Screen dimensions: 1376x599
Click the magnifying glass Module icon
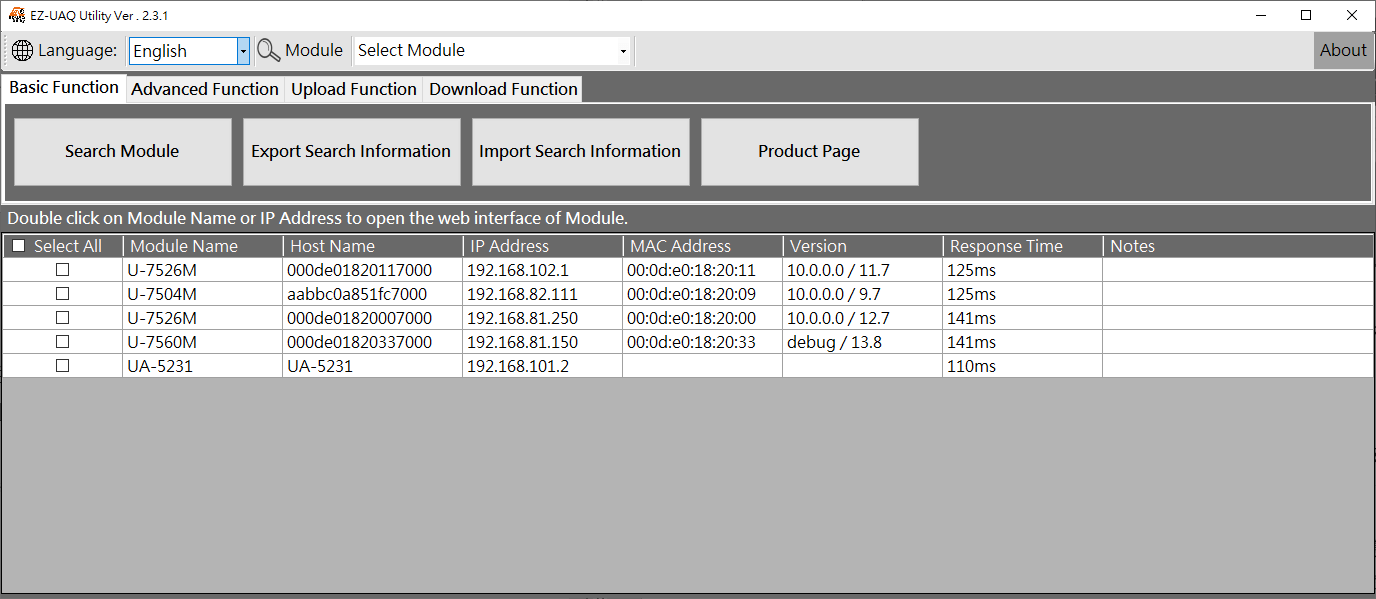268,49
